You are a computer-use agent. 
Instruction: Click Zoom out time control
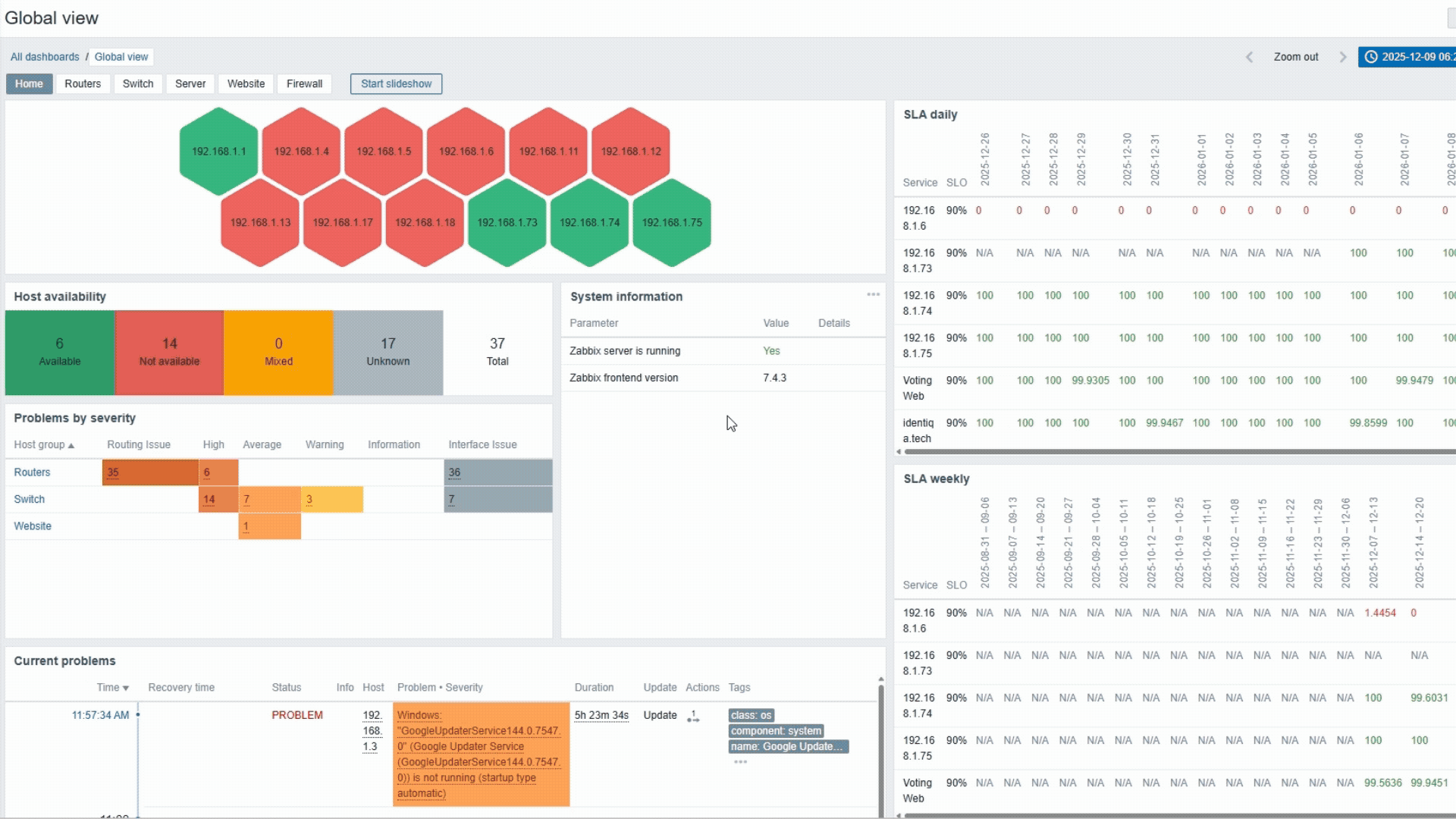click(x=1295, y=57)
